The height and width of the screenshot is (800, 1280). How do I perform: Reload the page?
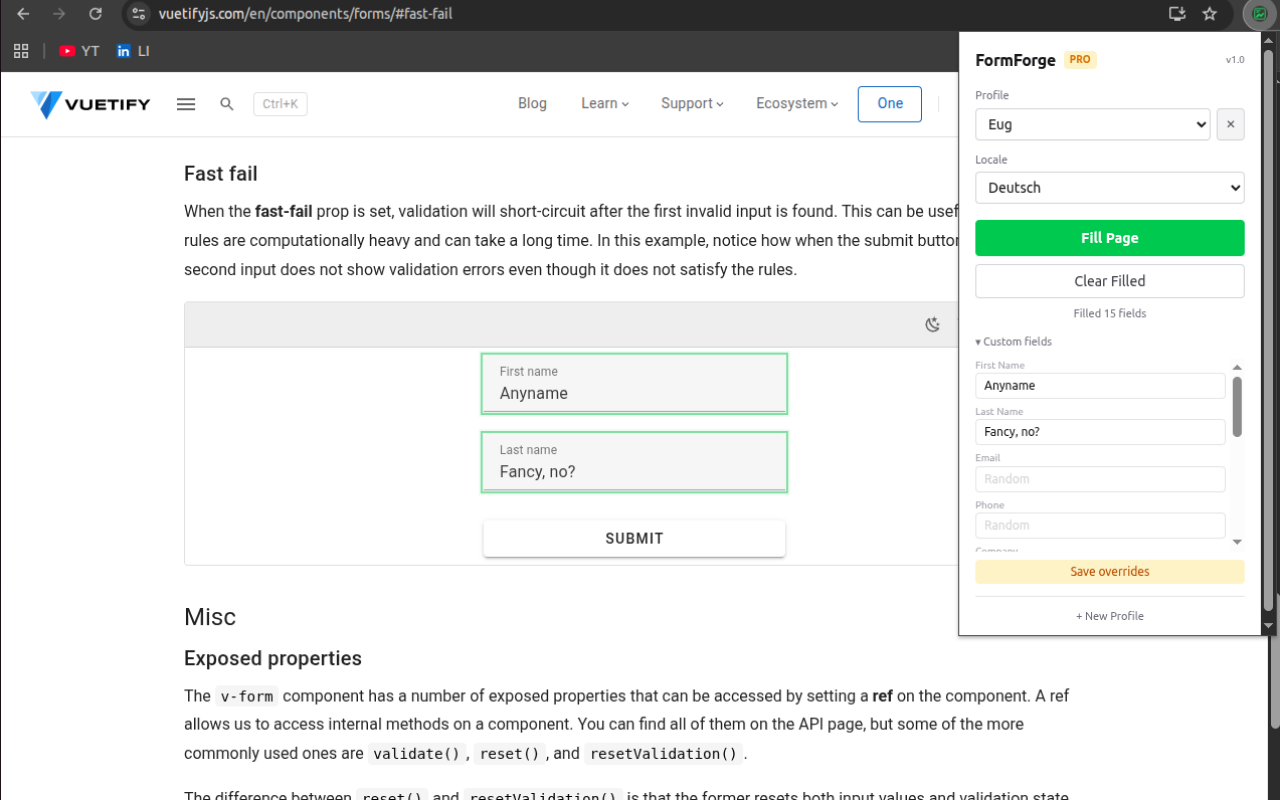click(x=95, y=14)
